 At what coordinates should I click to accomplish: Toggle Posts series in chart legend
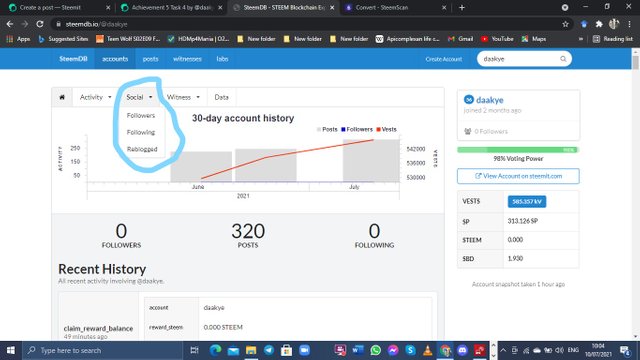pyautogui.click(x=327, y=129)
